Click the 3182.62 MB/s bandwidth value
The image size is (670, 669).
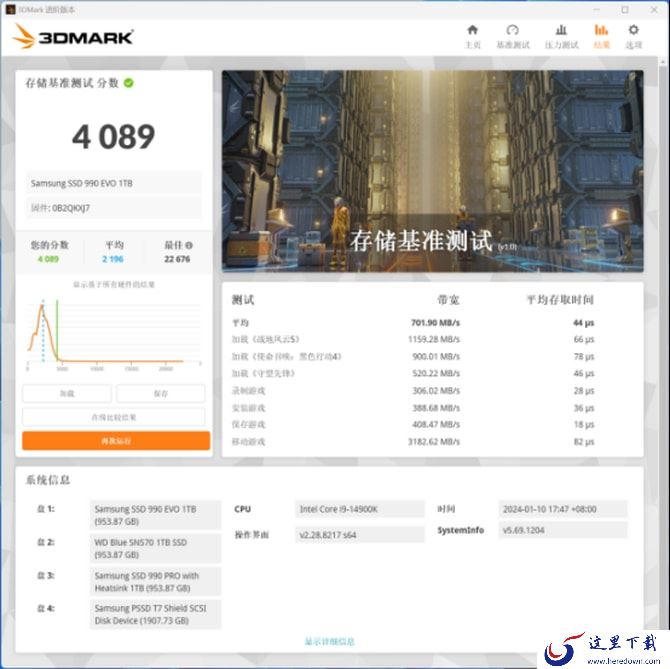point(434,441)
